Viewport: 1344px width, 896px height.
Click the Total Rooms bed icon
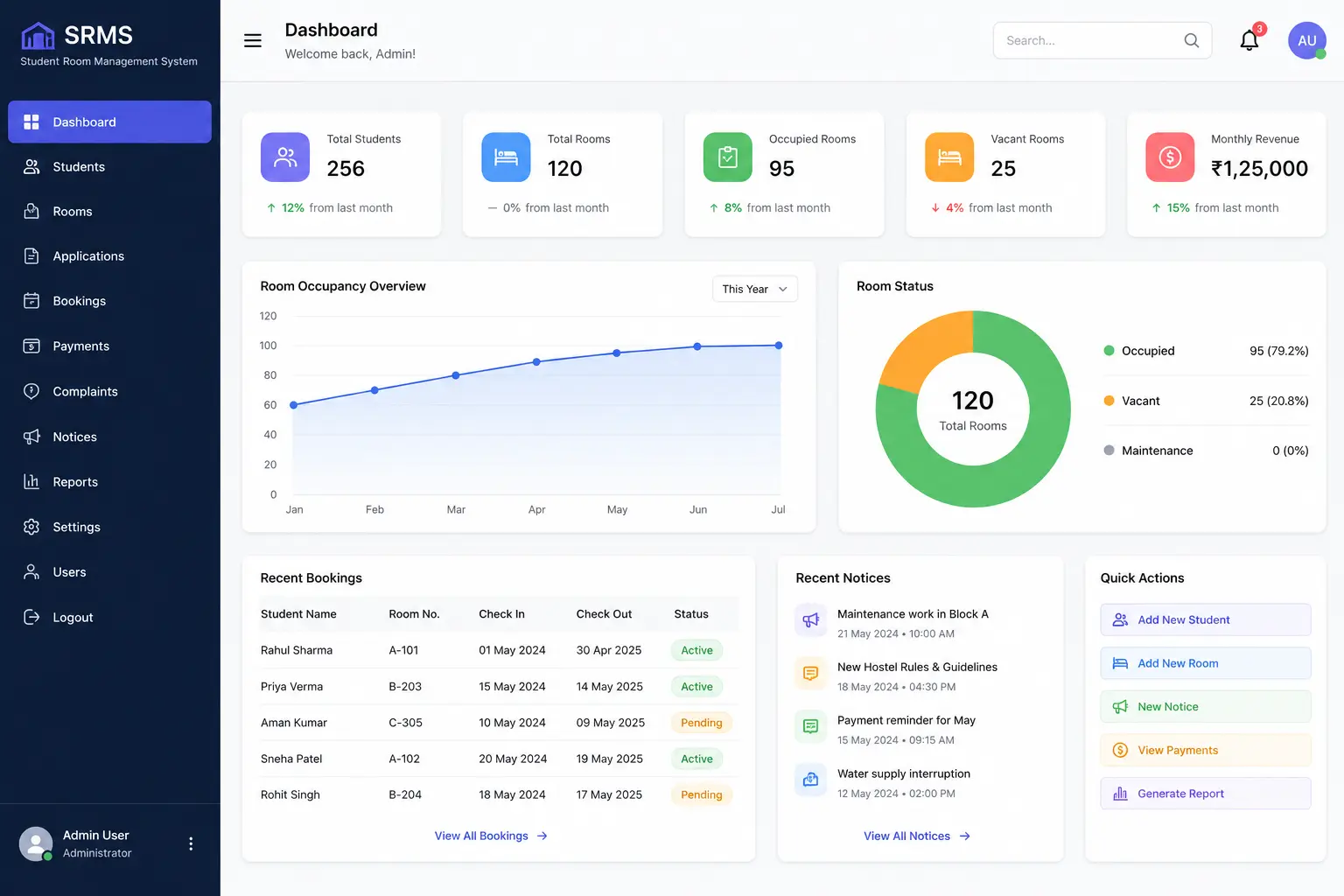(506, 157)
